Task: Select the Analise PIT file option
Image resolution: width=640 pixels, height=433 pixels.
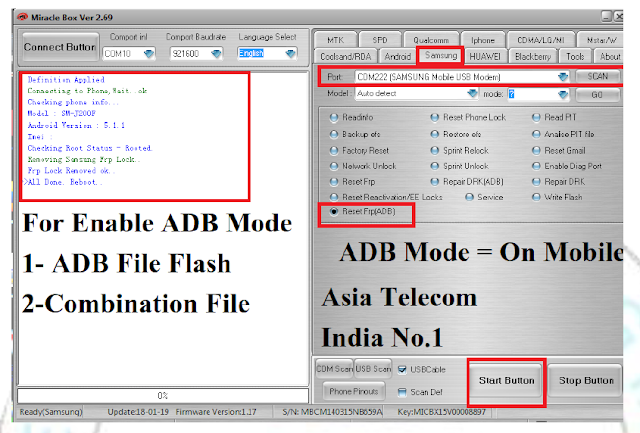Action: [536, 134]
